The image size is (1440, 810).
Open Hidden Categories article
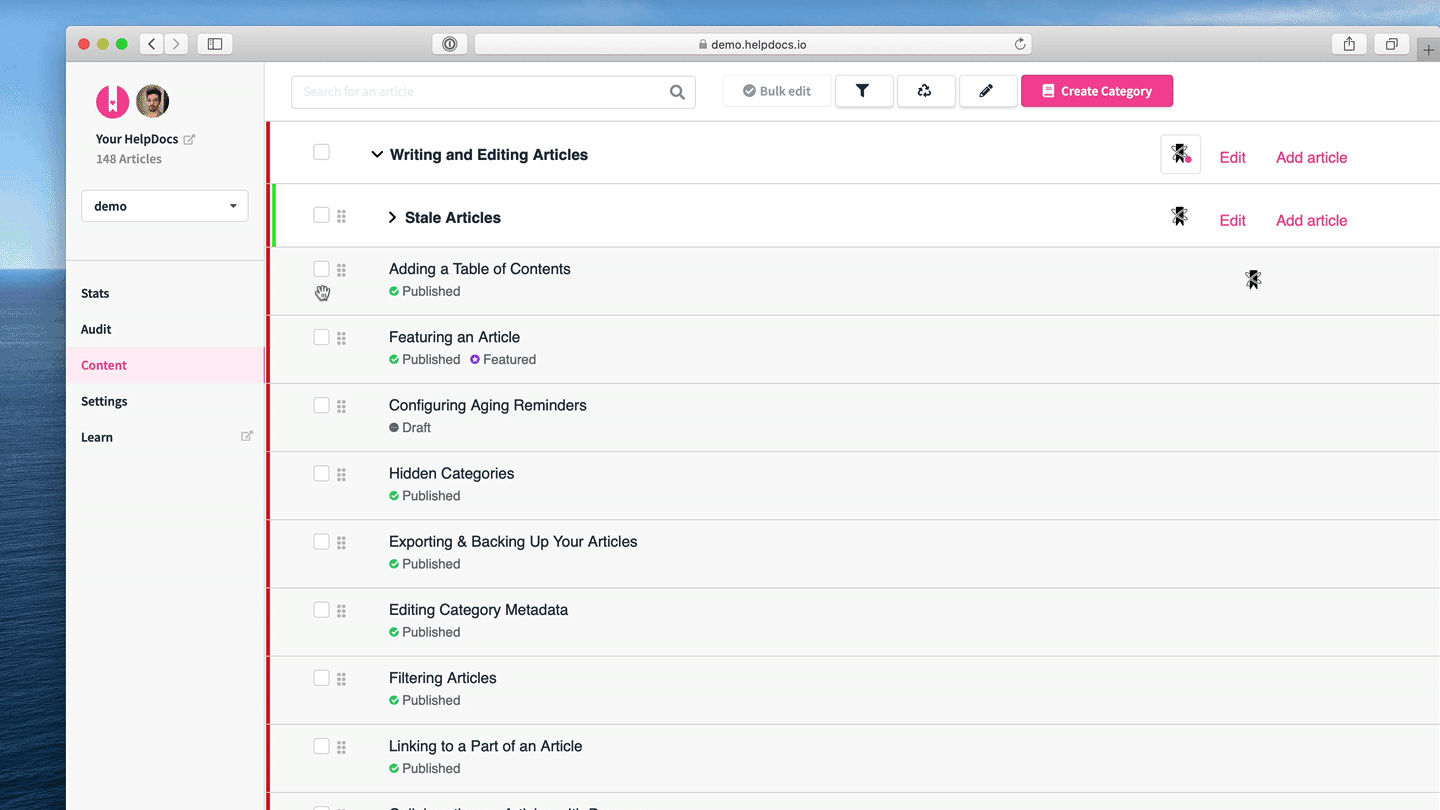coord(451,473)
